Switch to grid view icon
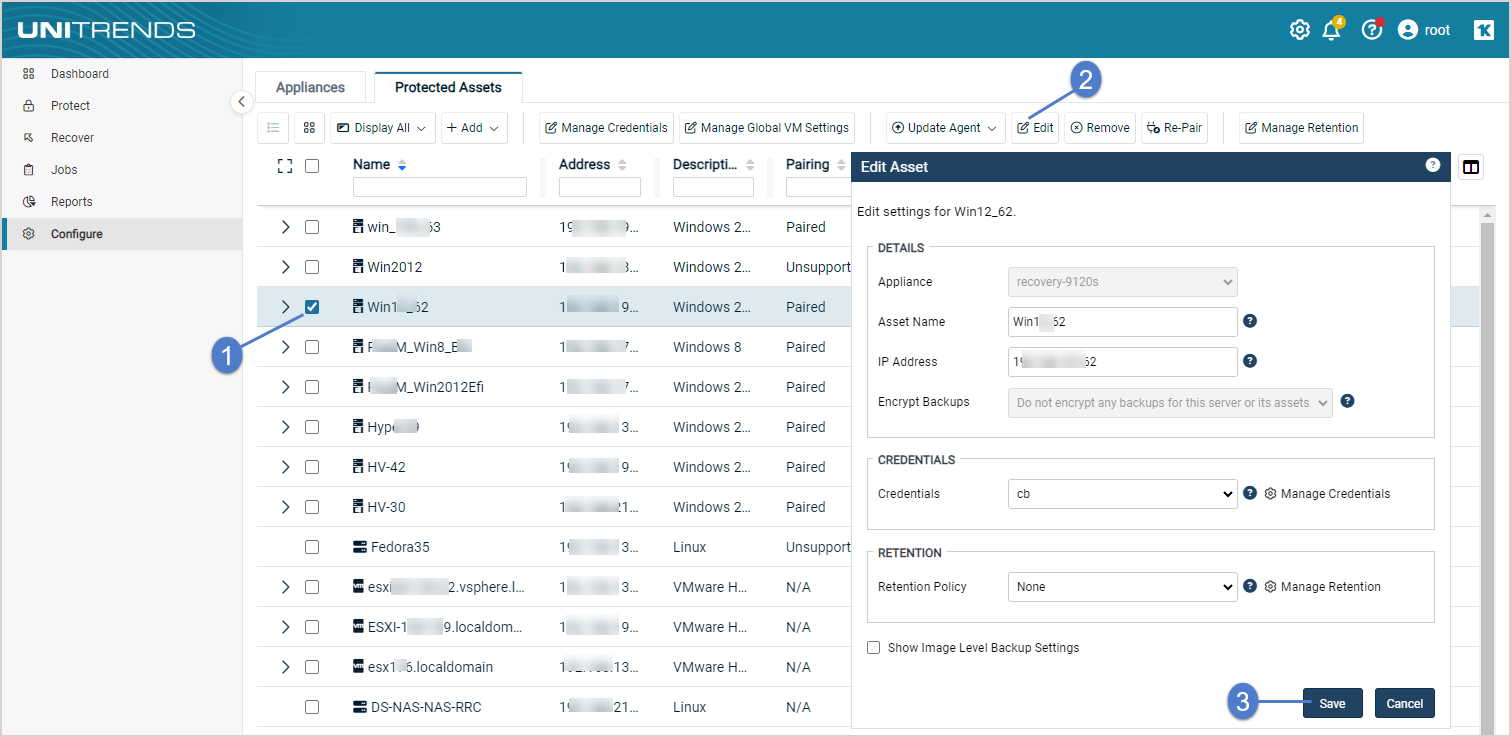The width and height of the screenshot is (1511, 737). (x=309, y=128)
